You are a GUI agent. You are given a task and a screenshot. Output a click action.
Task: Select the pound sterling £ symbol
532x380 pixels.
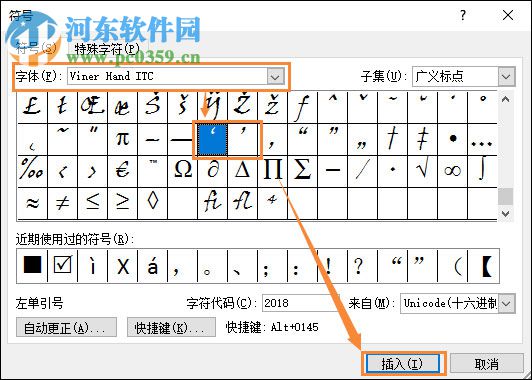tap(32, 107)
